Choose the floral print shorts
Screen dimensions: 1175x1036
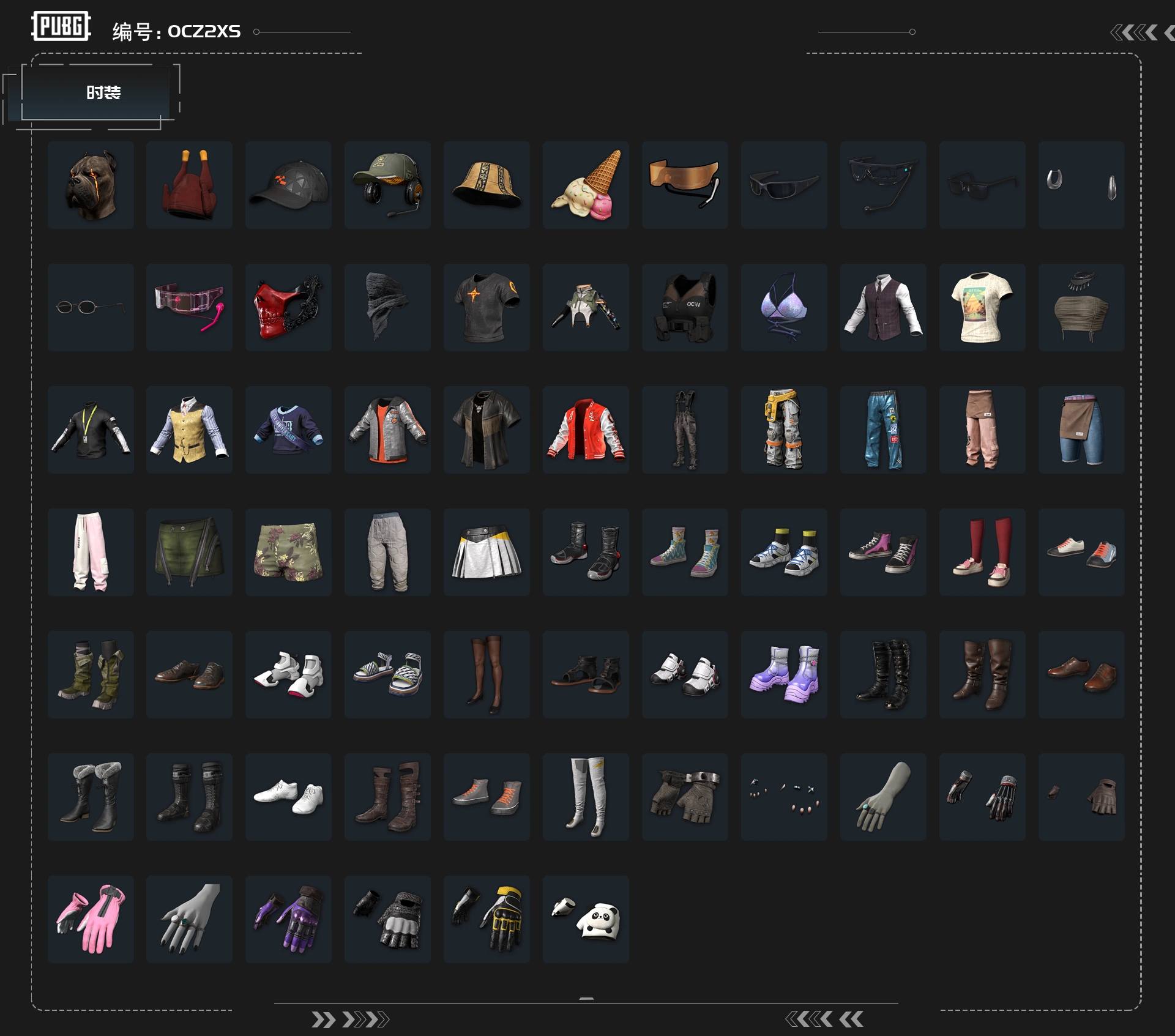288,552
